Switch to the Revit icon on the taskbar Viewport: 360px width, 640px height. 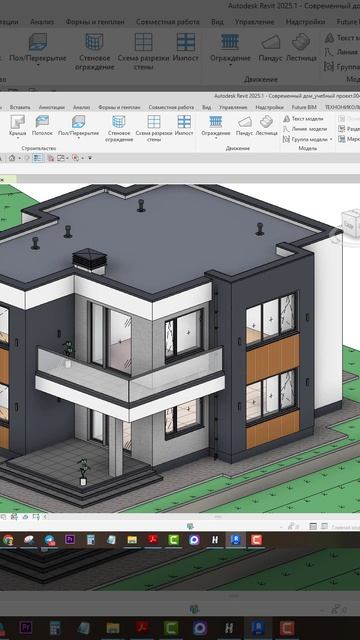[x=236, y=540]
